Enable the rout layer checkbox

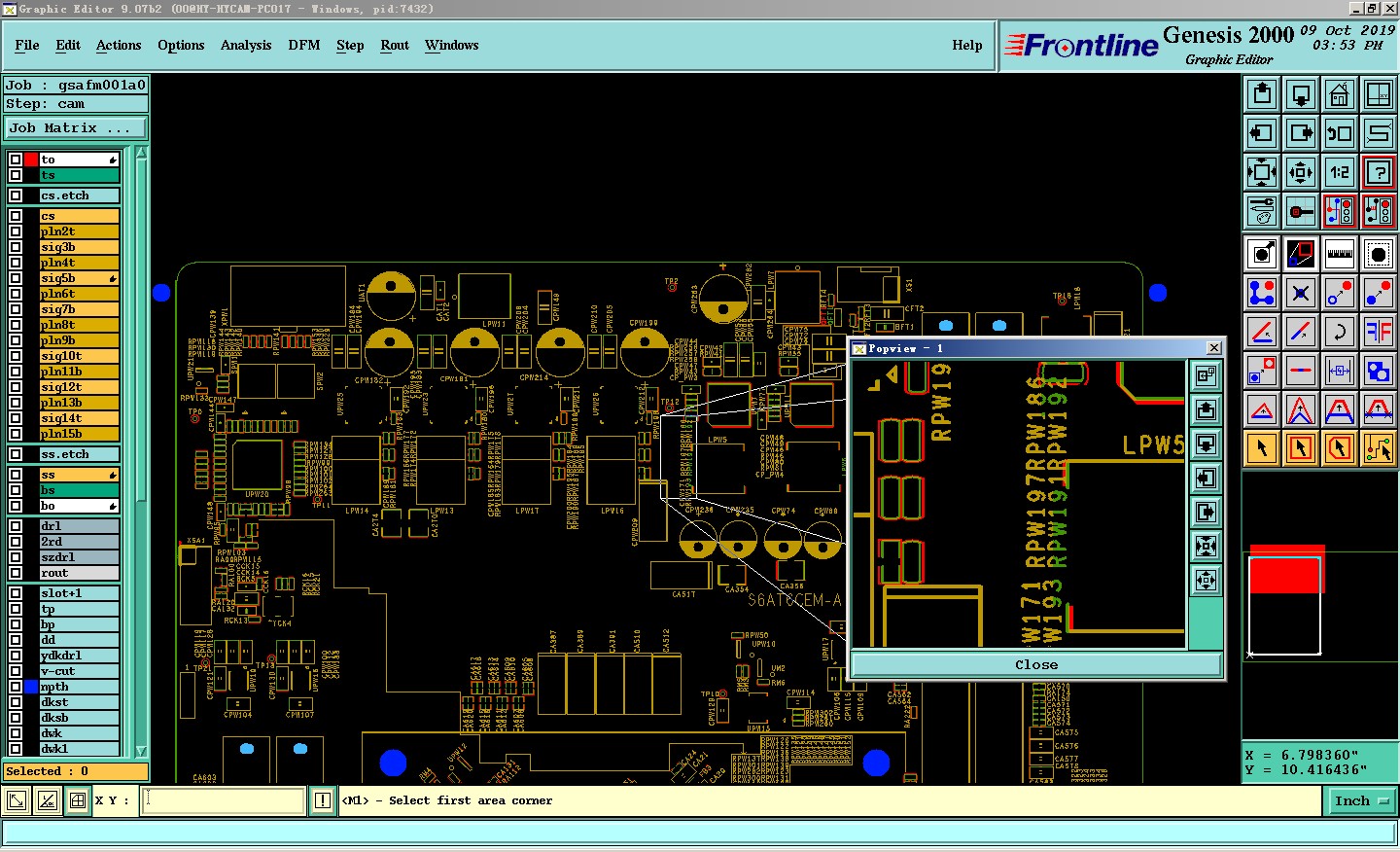pos(16,573)
